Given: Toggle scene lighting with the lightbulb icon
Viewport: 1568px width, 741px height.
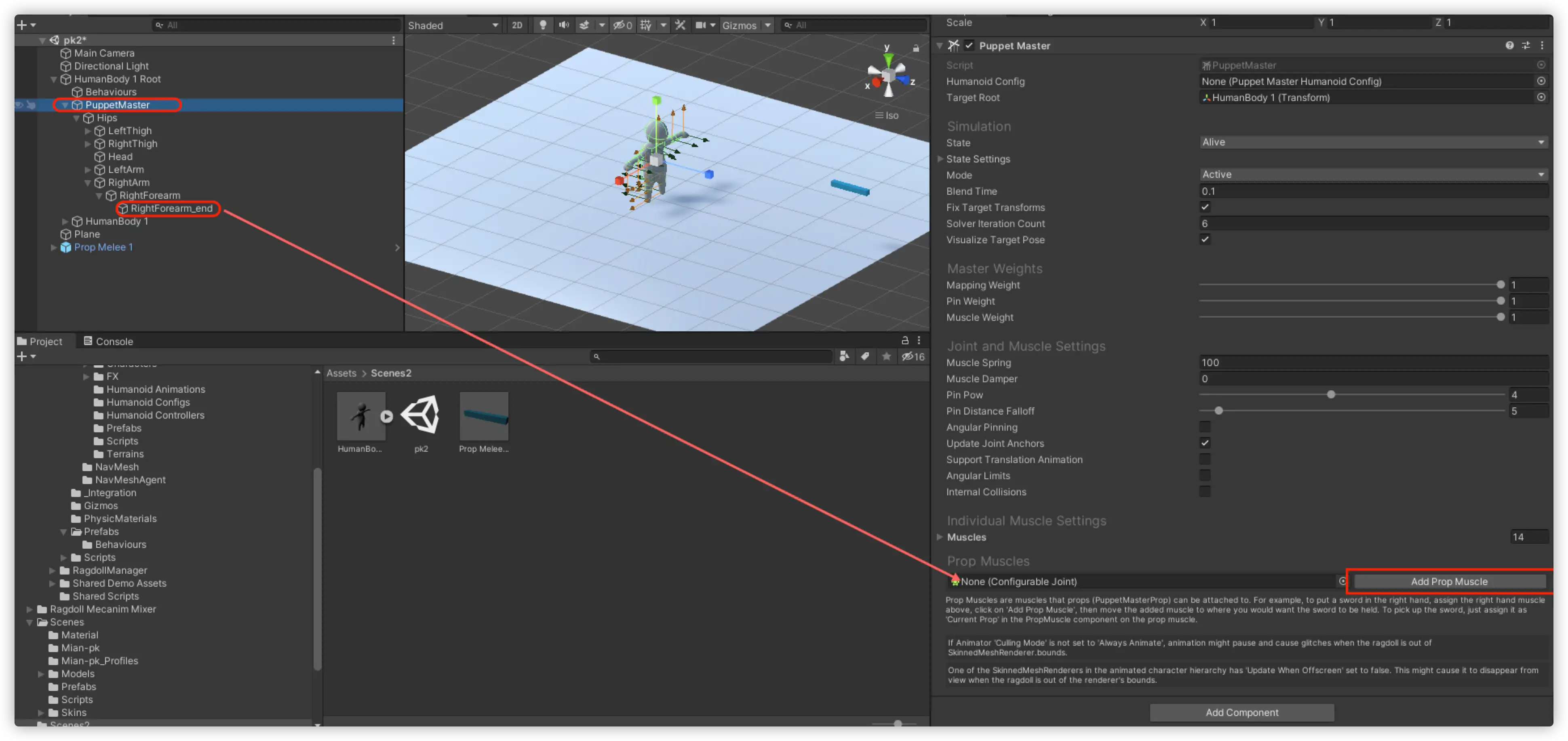Looking at the screenshot, I should click(542, 25).
